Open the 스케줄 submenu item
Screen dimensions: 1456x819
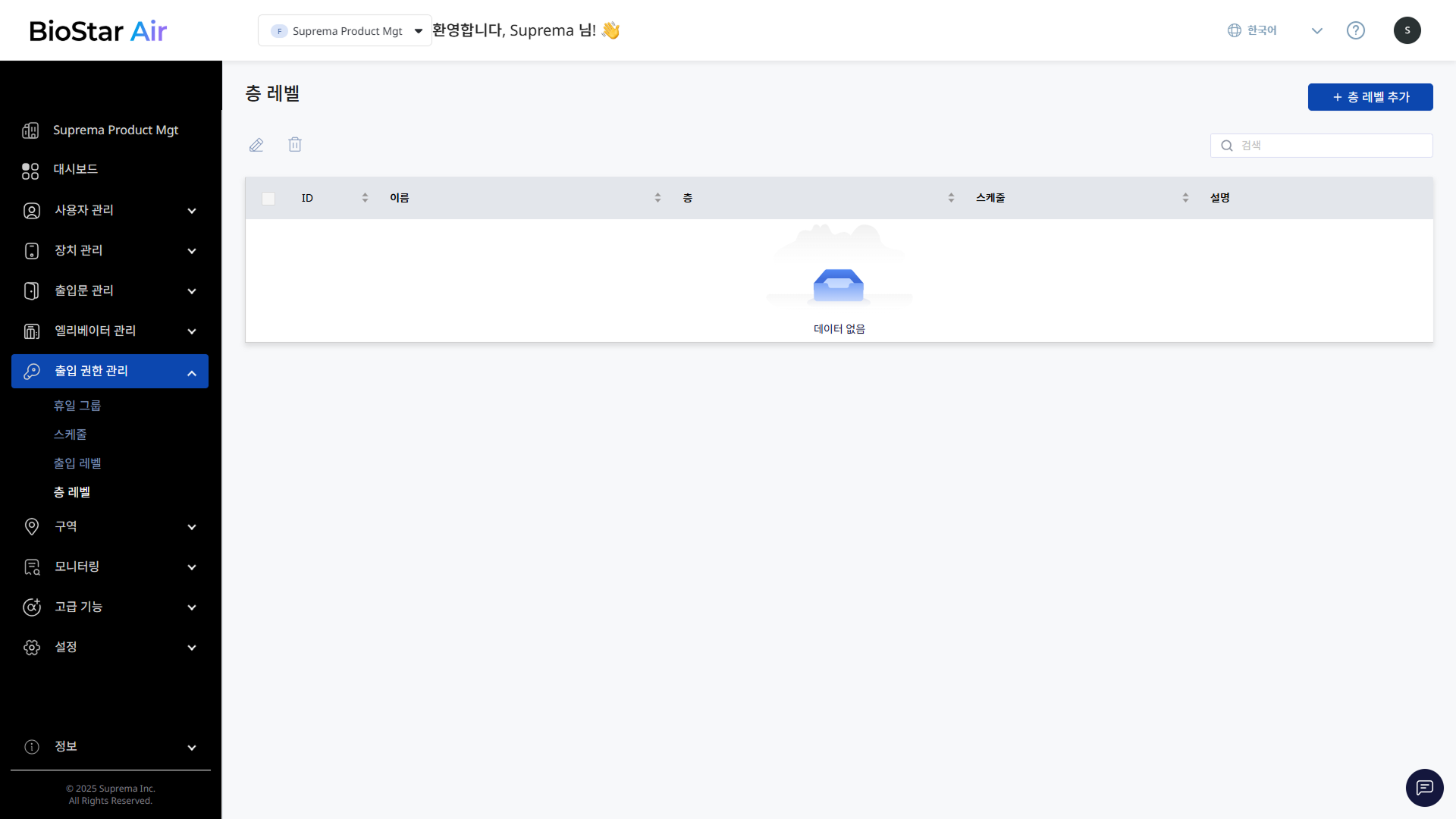tap(70, 435)
